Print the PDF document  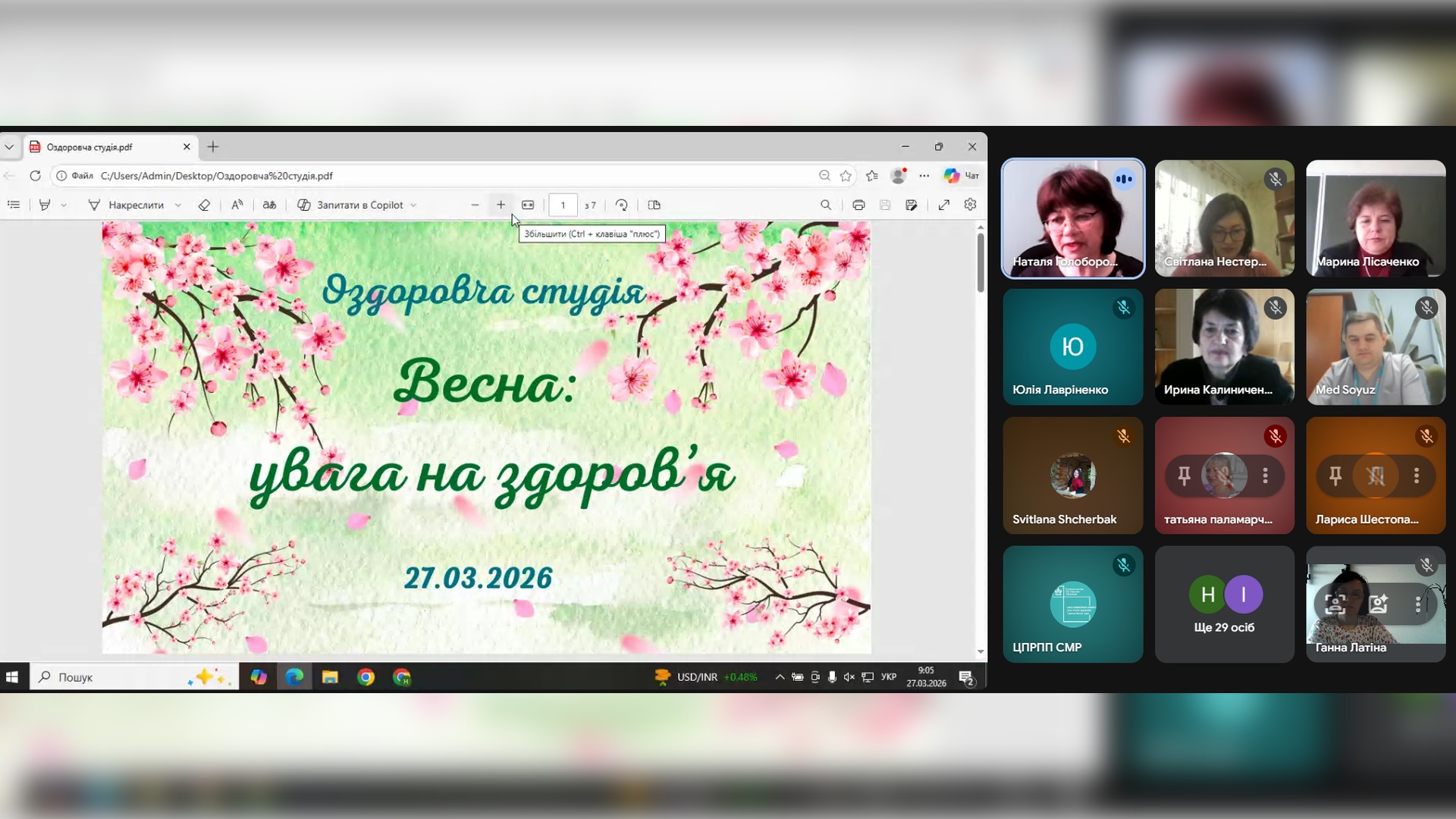858,205
